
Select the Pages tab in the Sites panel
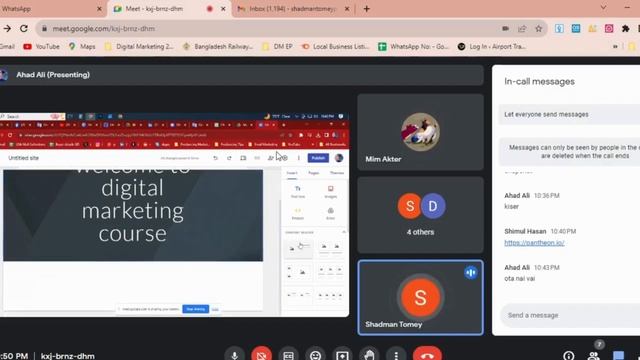(x=313, y=173)
